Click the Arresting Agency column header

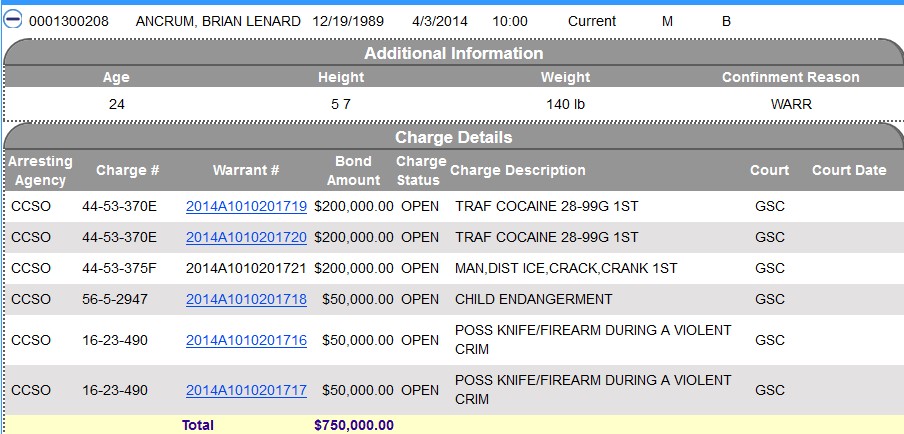pos(40,171)
